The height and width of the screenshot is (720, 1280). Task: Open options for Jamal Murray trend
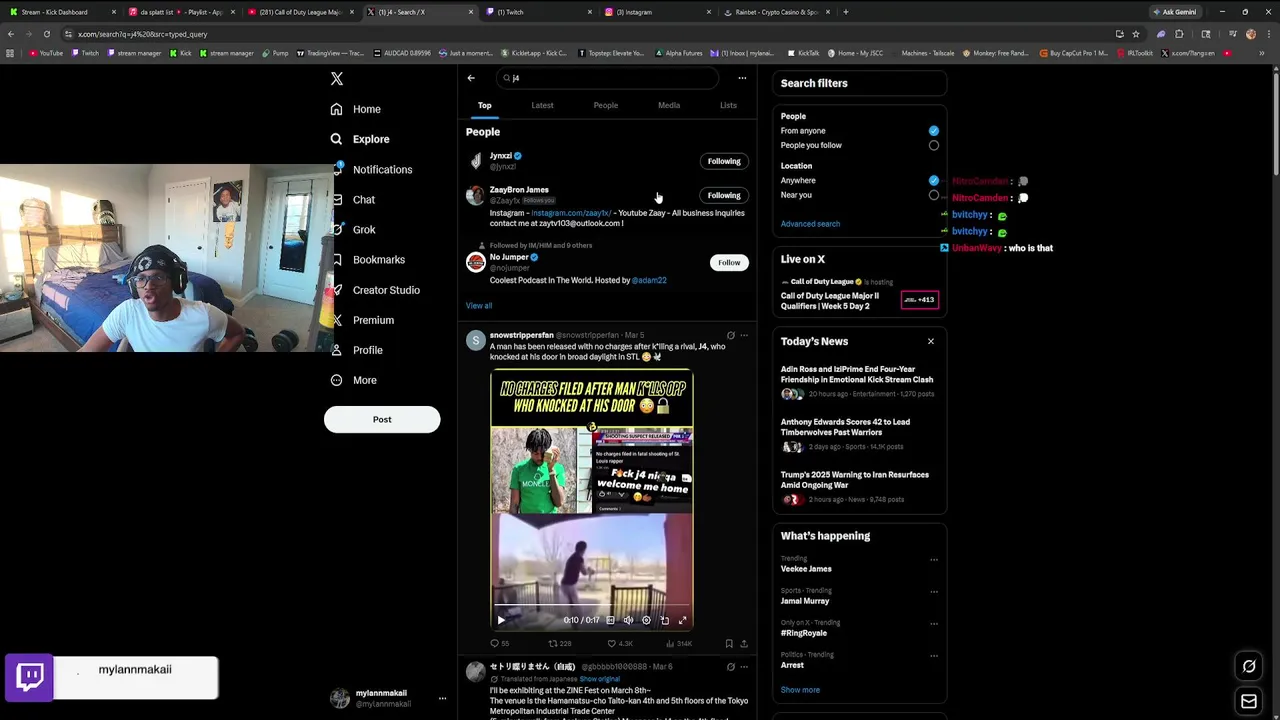pyautogui.click(x=934, y=592)
